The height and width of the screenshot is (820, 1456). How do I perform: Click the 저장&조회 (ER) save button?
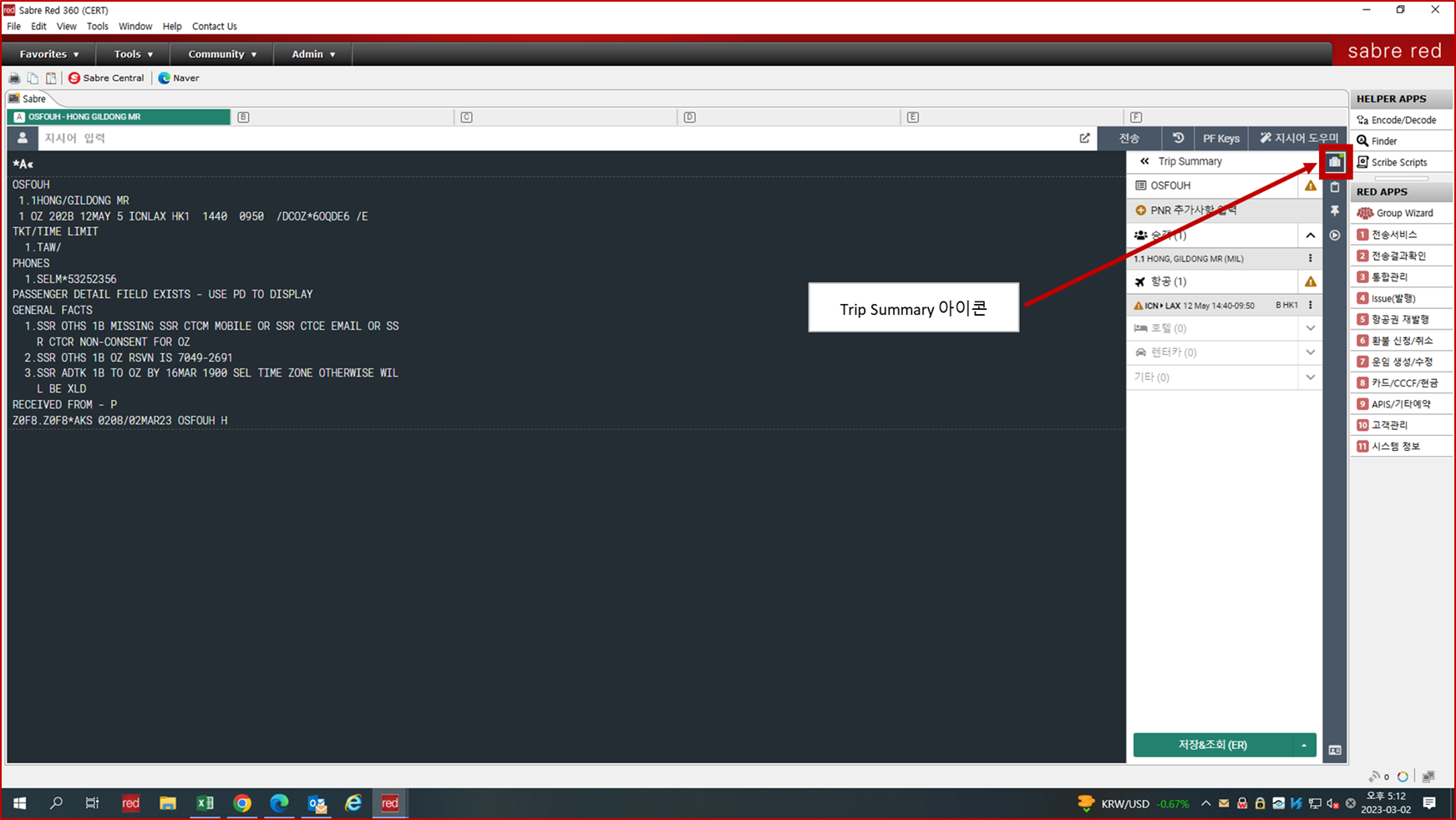click(1212, 745)
